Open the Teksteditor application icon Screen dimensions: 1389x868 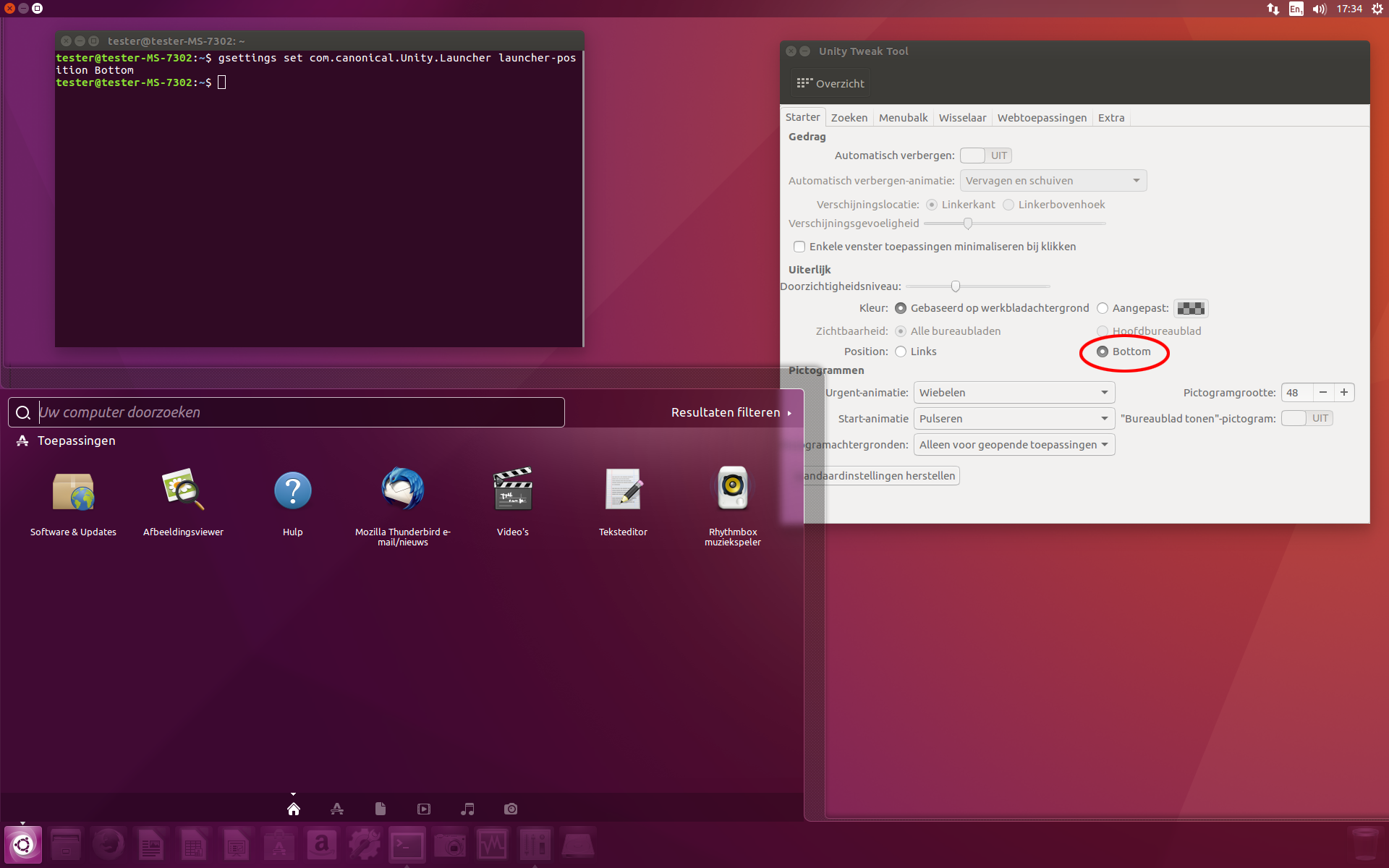(x=623, y=490)
